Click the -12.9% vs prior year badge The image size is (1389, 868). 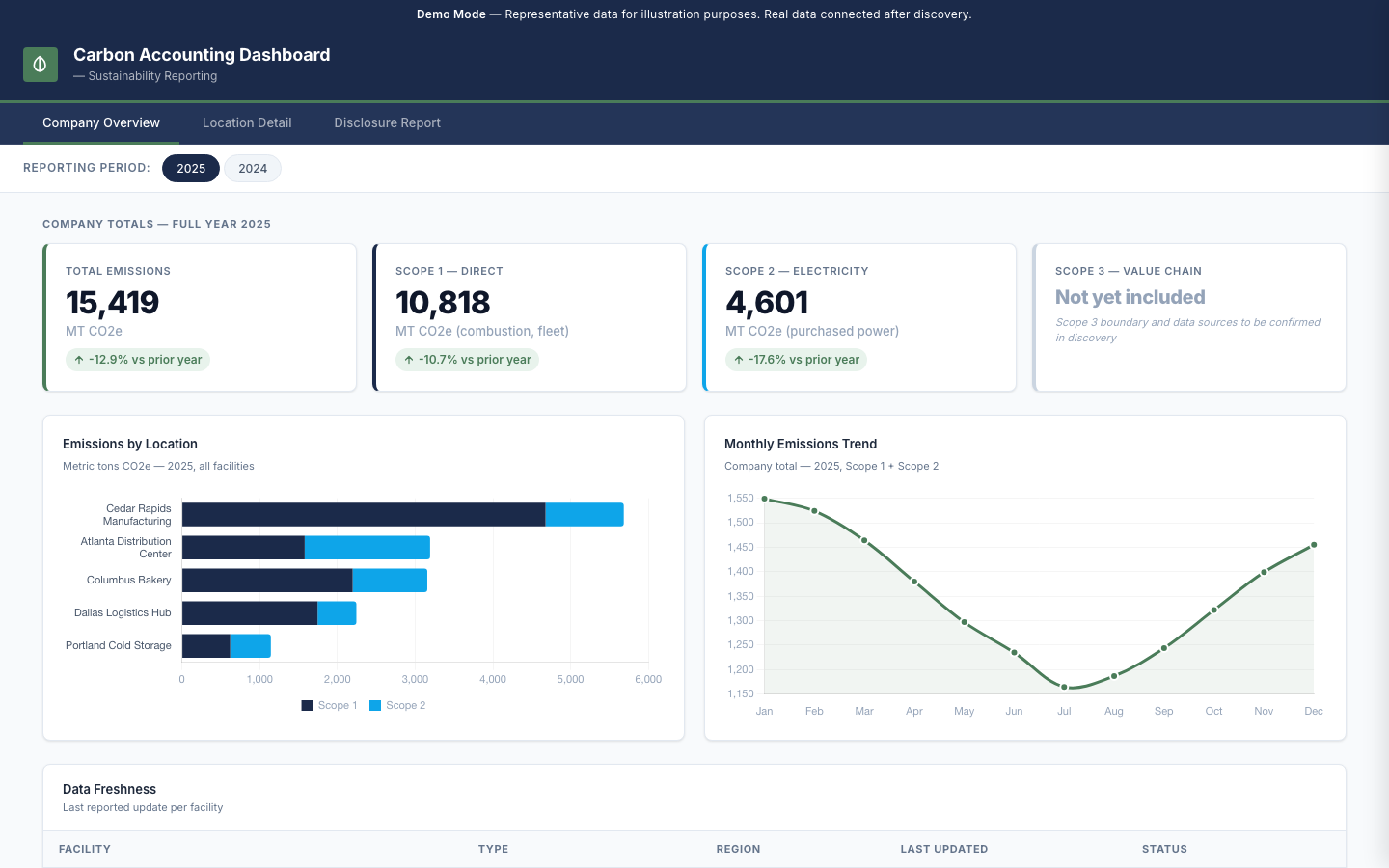pos(138,360)
